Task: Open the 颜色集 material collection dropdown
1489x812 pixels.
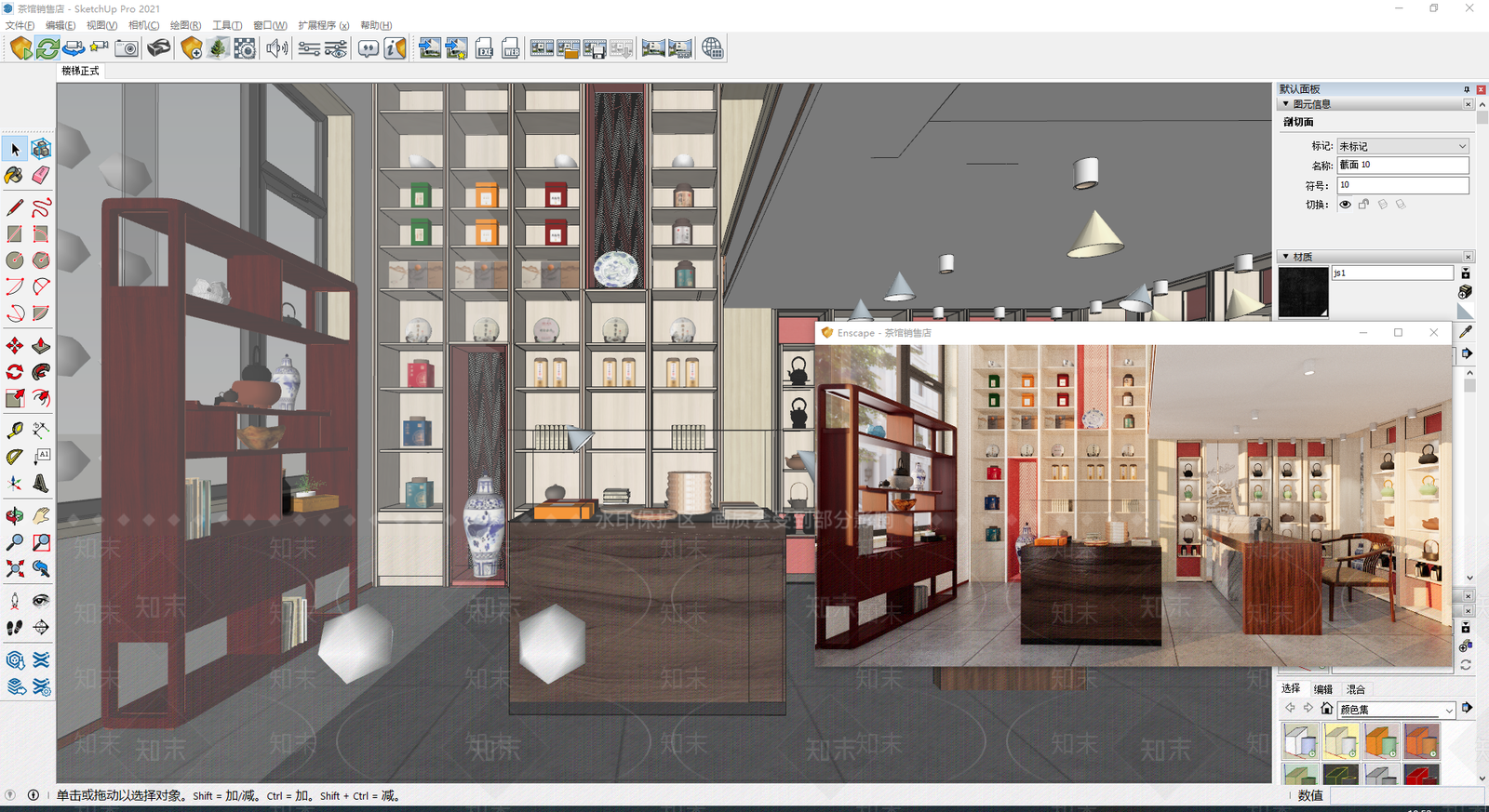Action: 1397,710
